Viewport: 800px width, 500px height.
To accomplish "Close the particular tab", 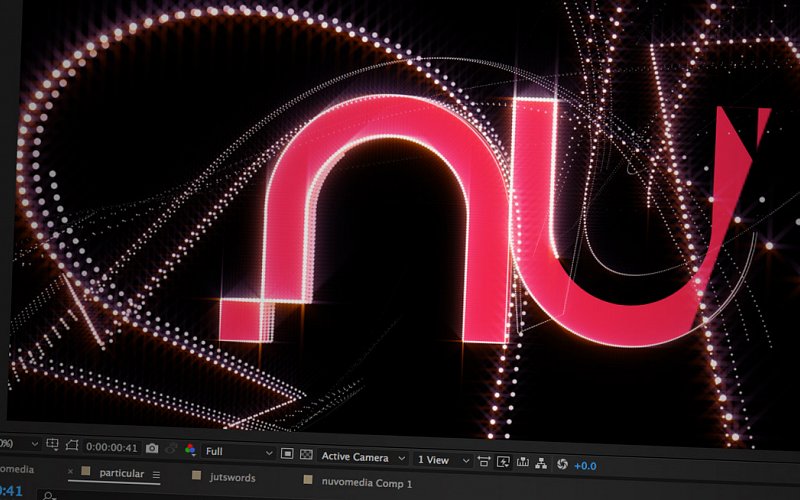I will point(70,471).
